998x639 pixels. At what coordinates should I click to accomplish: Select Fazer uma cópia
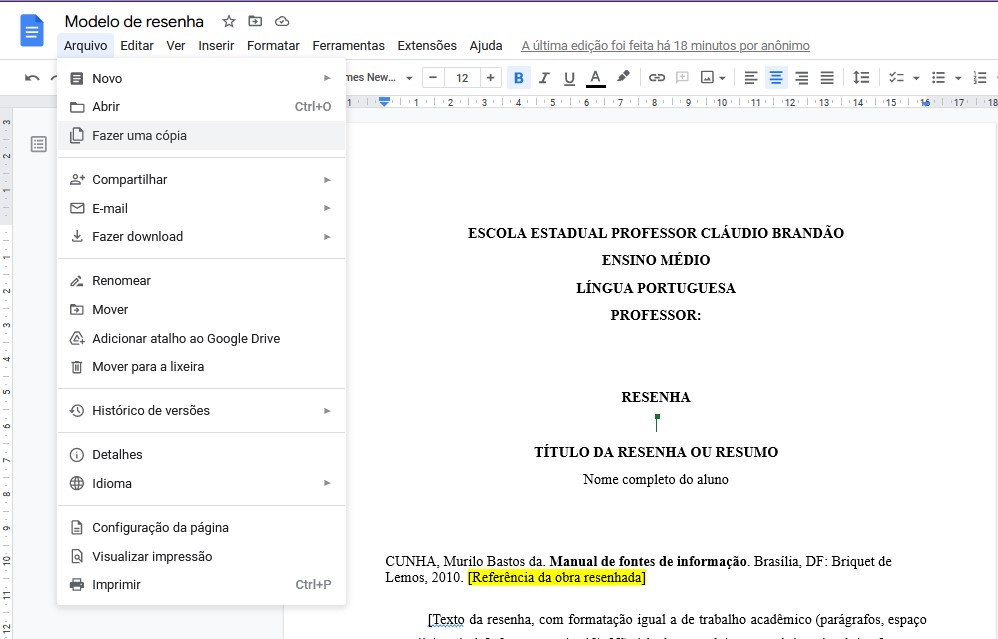click(x=201, y=135)
